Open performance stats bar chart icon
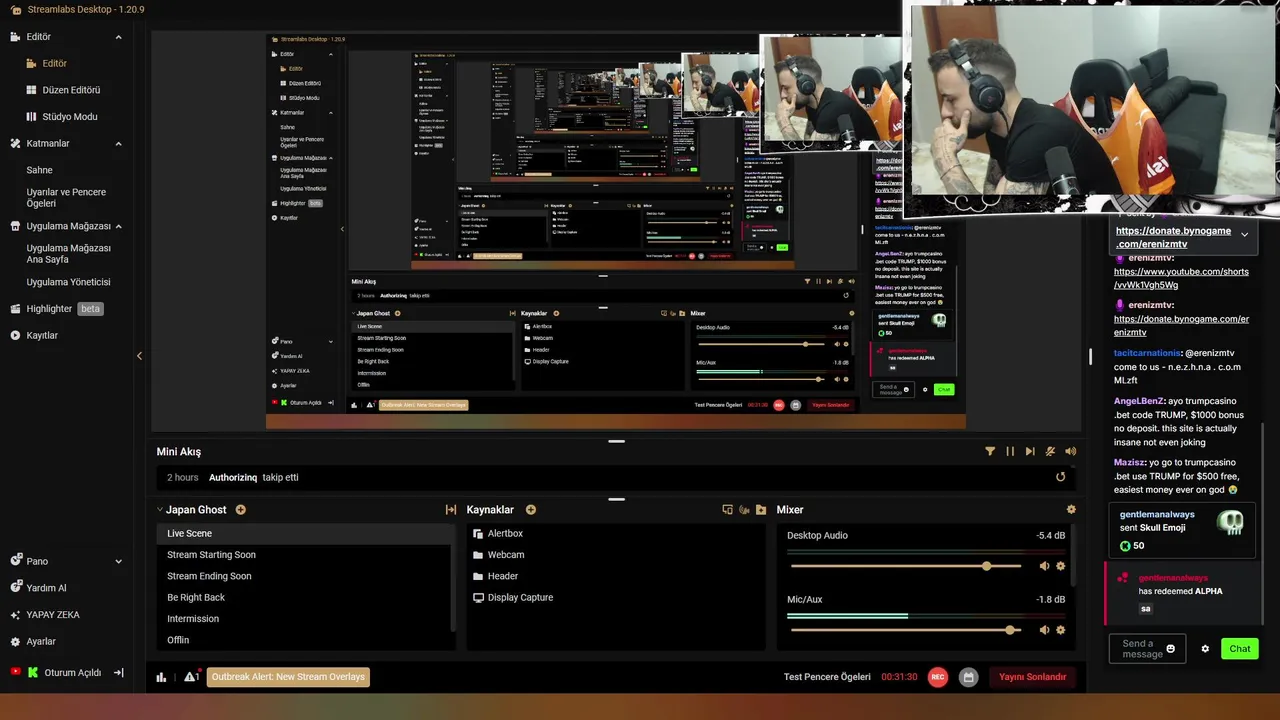This screenshot has width=1280, height=720. [x=161, y=677]
